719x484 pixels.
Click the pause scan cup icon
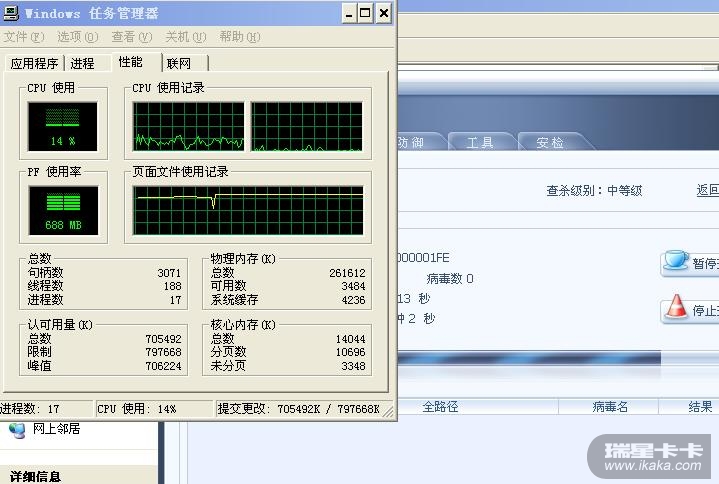click(676, 260)
